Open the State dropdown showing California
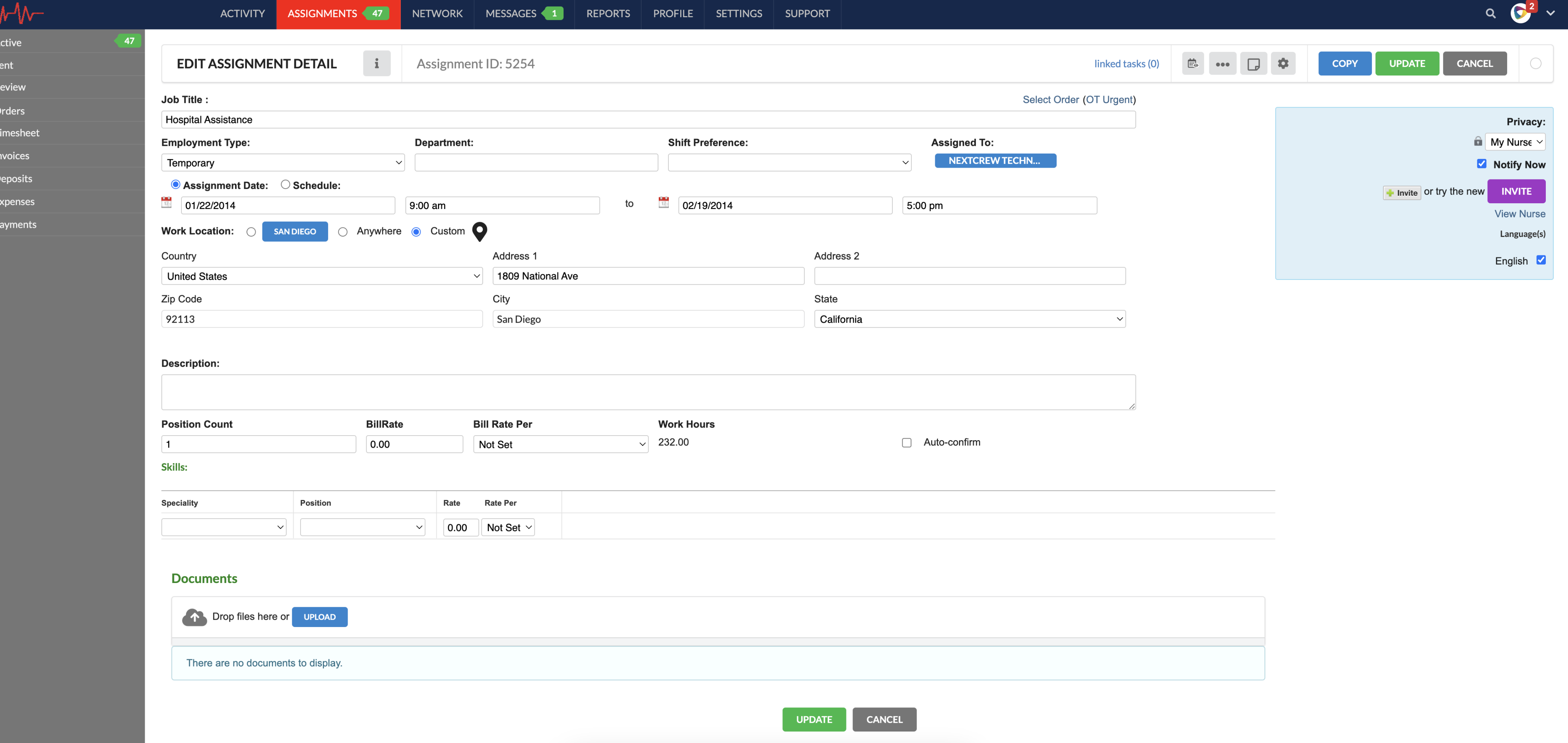 click(970, 319)
